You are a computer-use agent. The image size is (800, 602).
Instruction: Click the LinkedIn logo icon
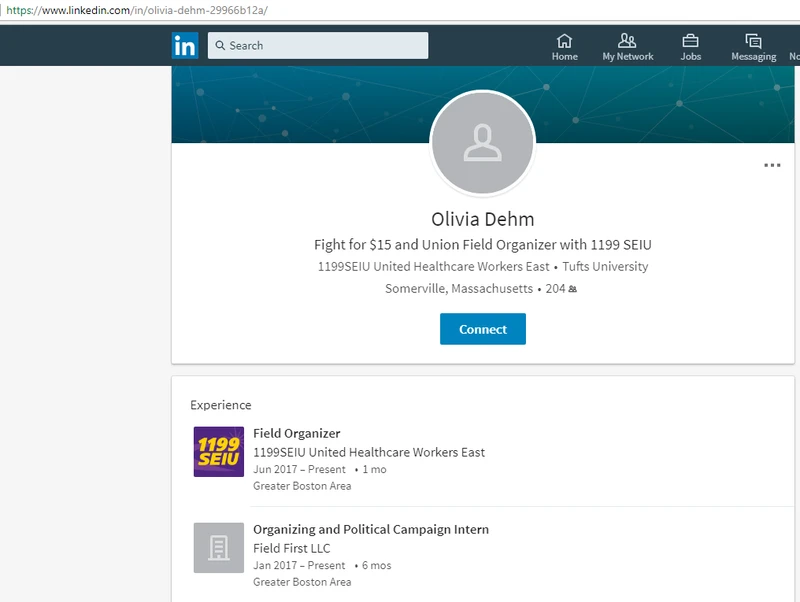click(185, 45)
